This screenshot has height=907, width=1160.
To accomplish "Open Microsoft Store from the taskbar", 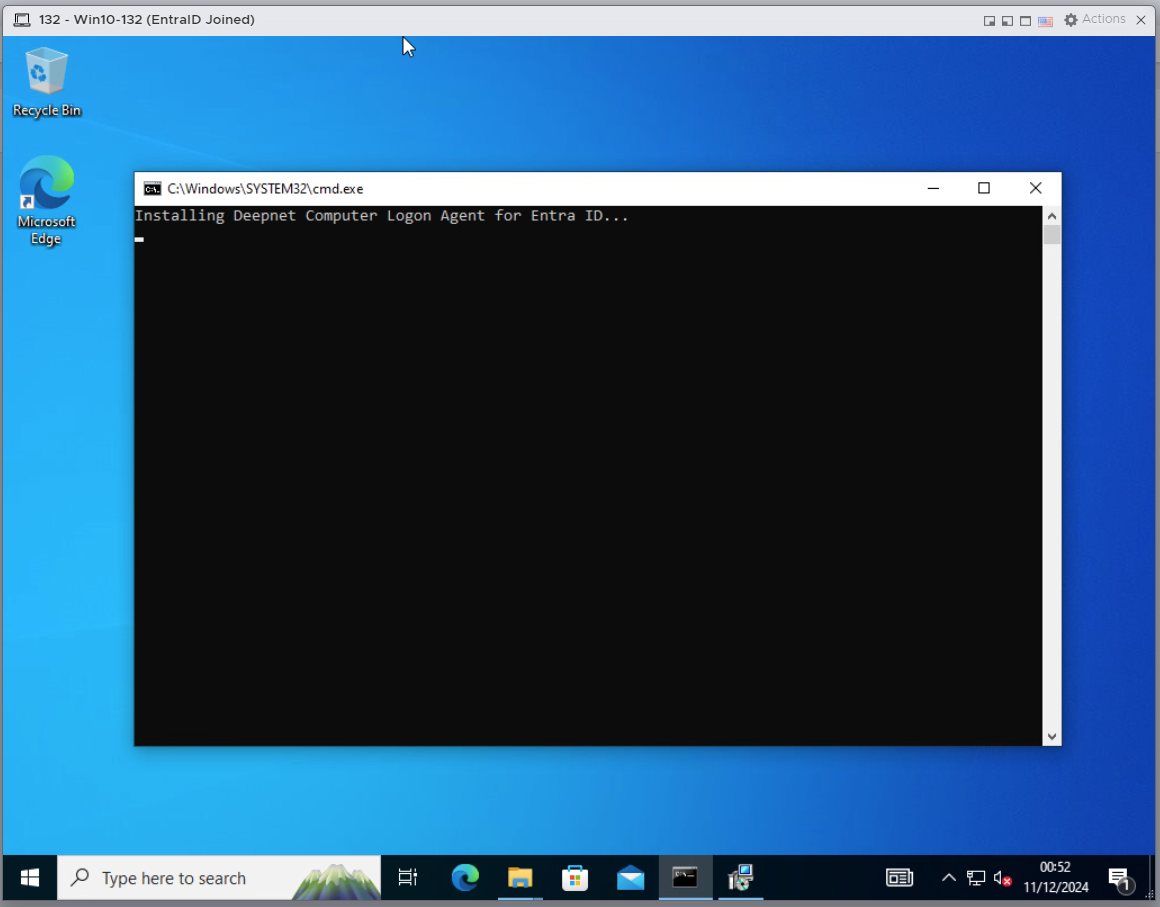I will click(575, 878).
